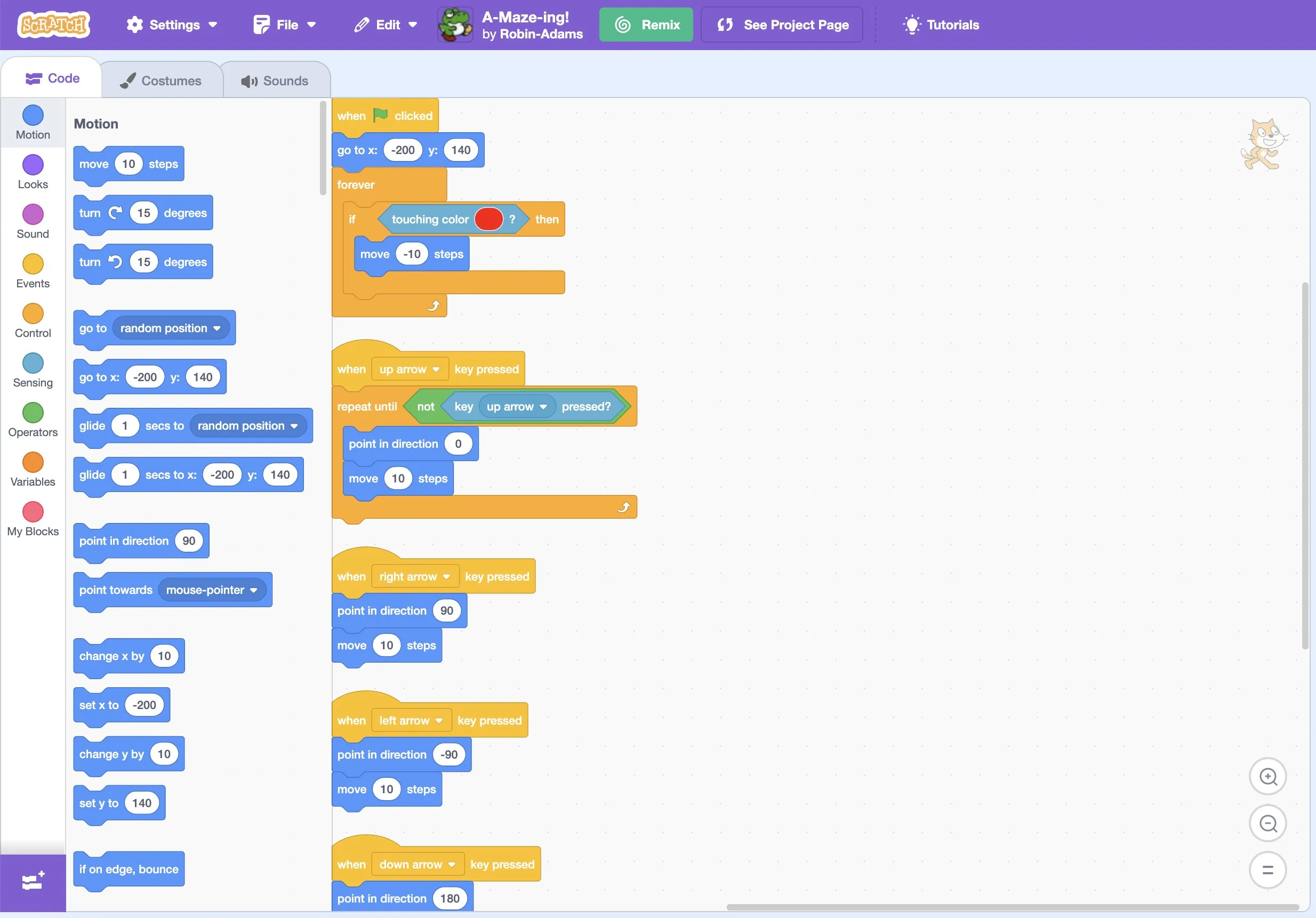The image size is (1316, 918).
Task: Select the Sensing category circle
Action: click(x=33, y=363)
